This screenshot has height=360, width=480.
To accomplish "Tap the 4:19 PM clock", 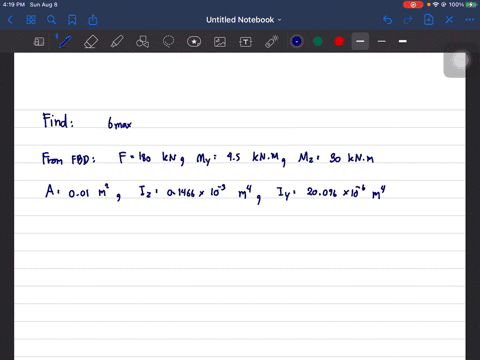I will pos(14,5).
